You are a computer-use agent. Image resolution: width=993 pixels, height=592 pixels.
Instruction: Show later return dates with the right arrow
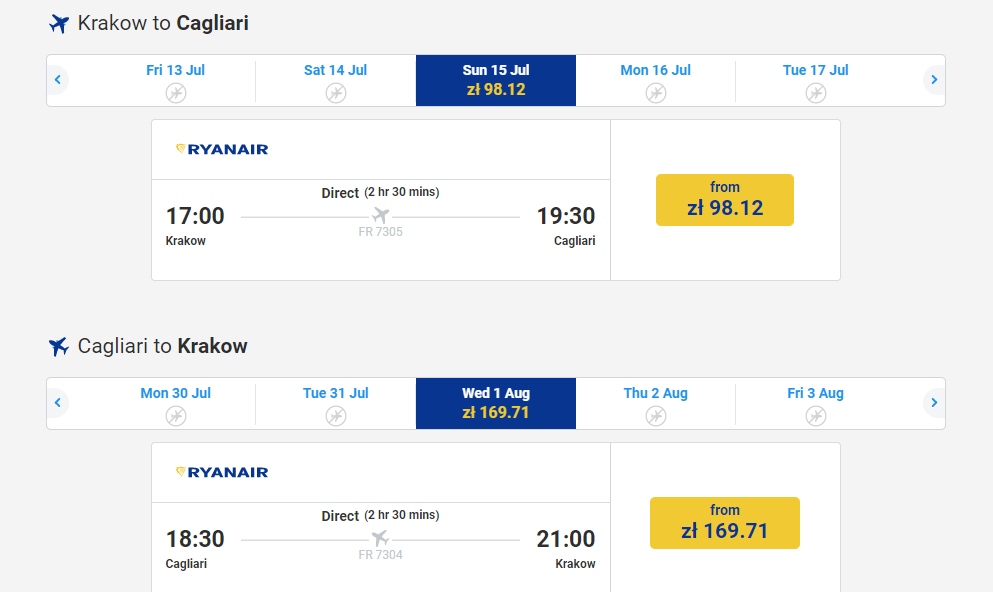click(934, 403)
